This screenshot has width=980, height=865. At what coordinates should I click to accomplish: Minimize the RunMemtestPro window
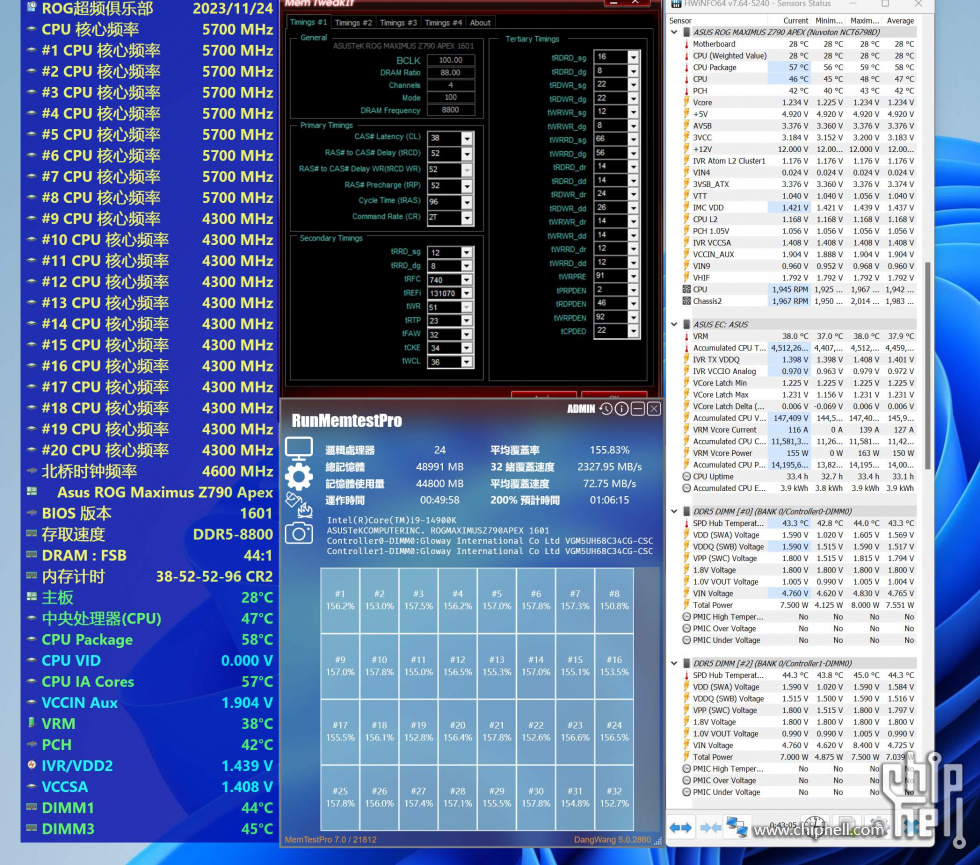[x=638, y=409]
